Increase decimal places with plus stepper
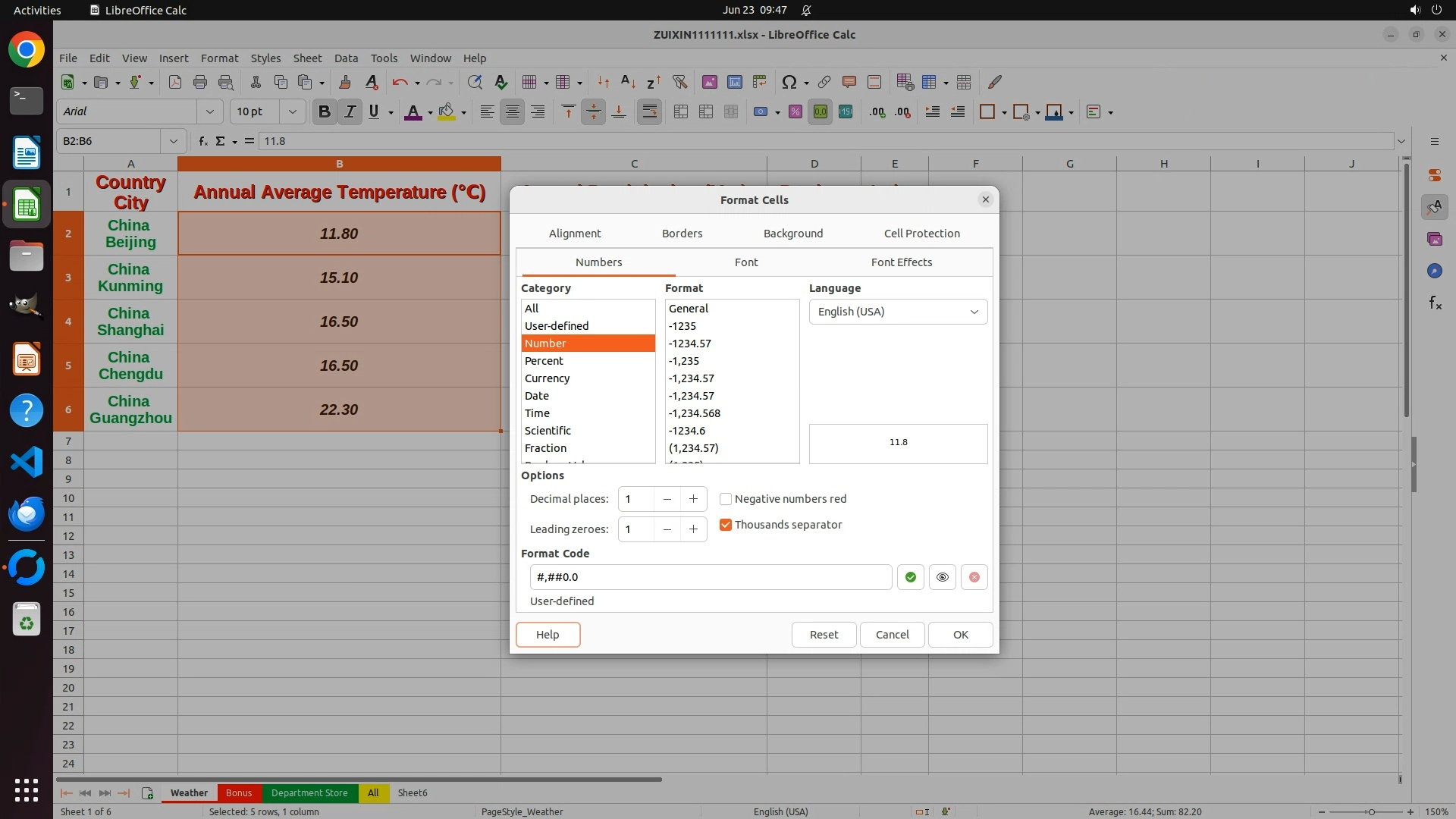This screenshot has height=819, width=1456. 693,499
